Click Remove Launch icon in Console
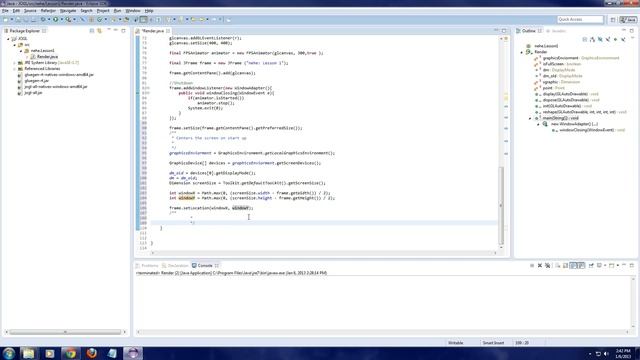The image size is (640, 360). 540,266
